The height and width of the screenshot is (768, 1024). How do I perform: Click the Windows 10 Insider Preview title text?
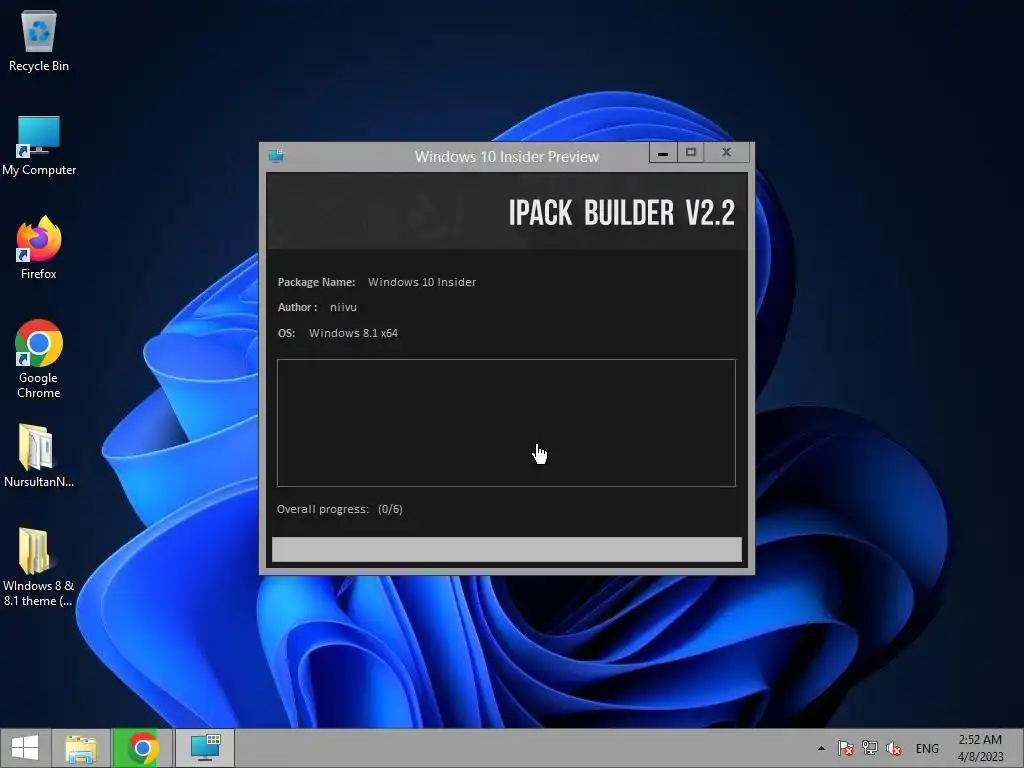pos(507,157)
